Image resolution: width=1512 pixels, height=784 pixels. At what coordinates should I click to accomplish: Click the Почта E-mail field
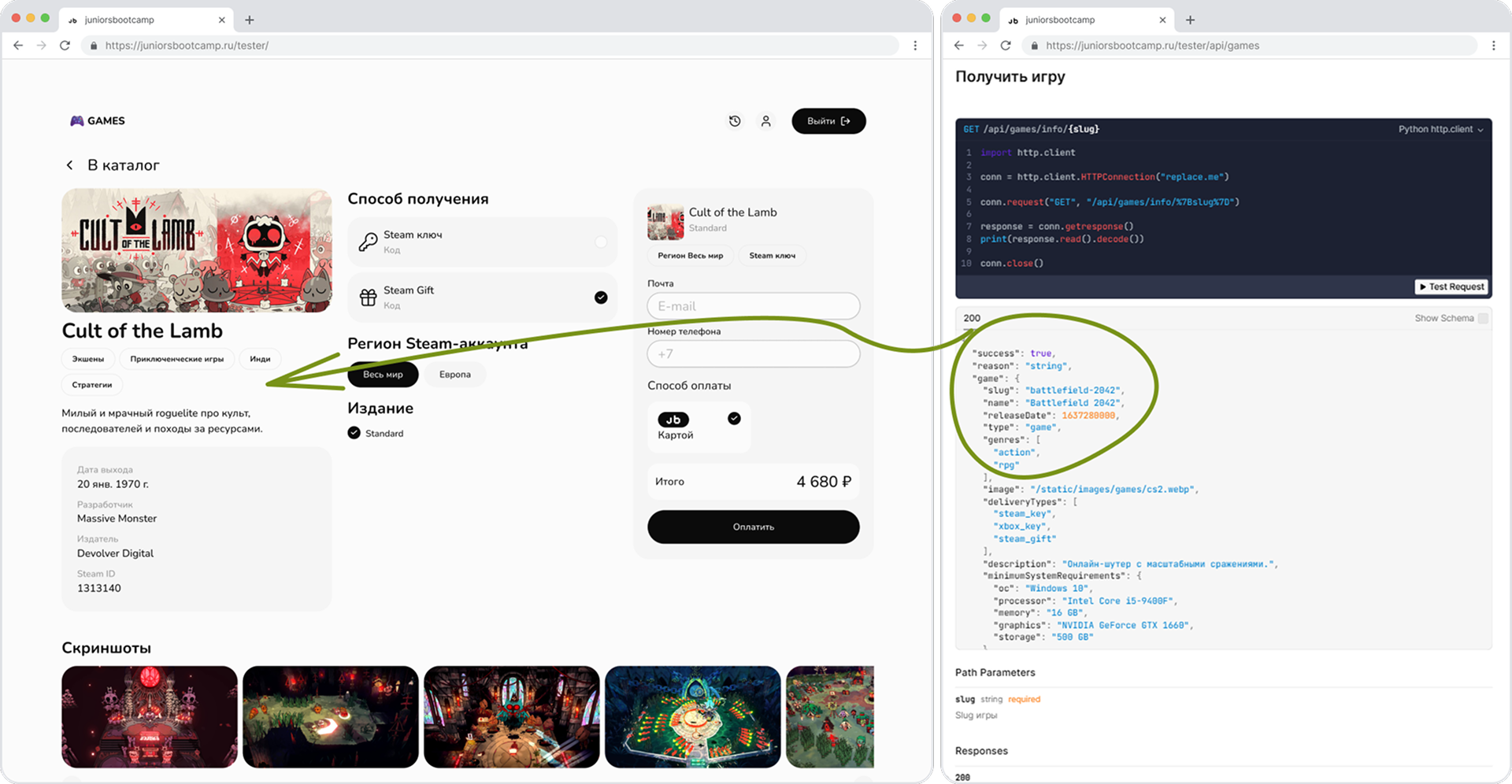coord(754,306)
